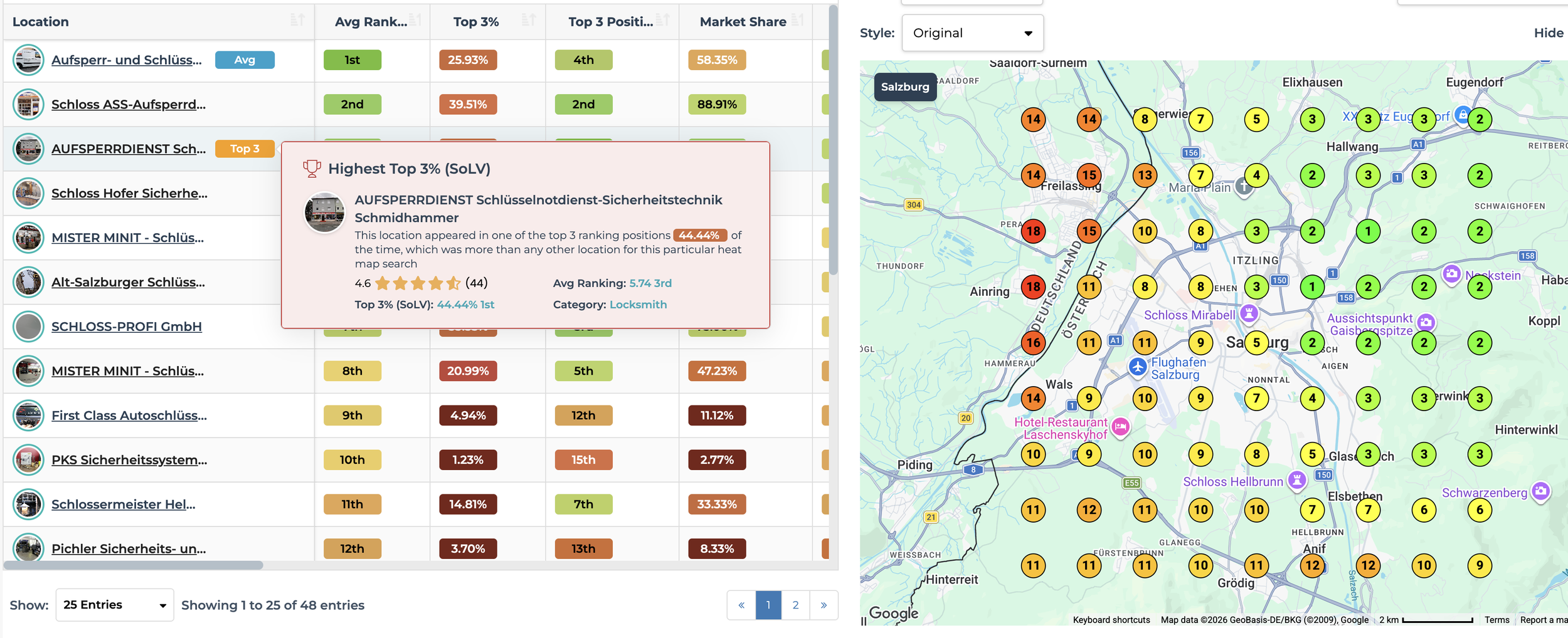Click Locksmith category link in tooltip
The image size is (1568, 638).
tap(638, 305)
